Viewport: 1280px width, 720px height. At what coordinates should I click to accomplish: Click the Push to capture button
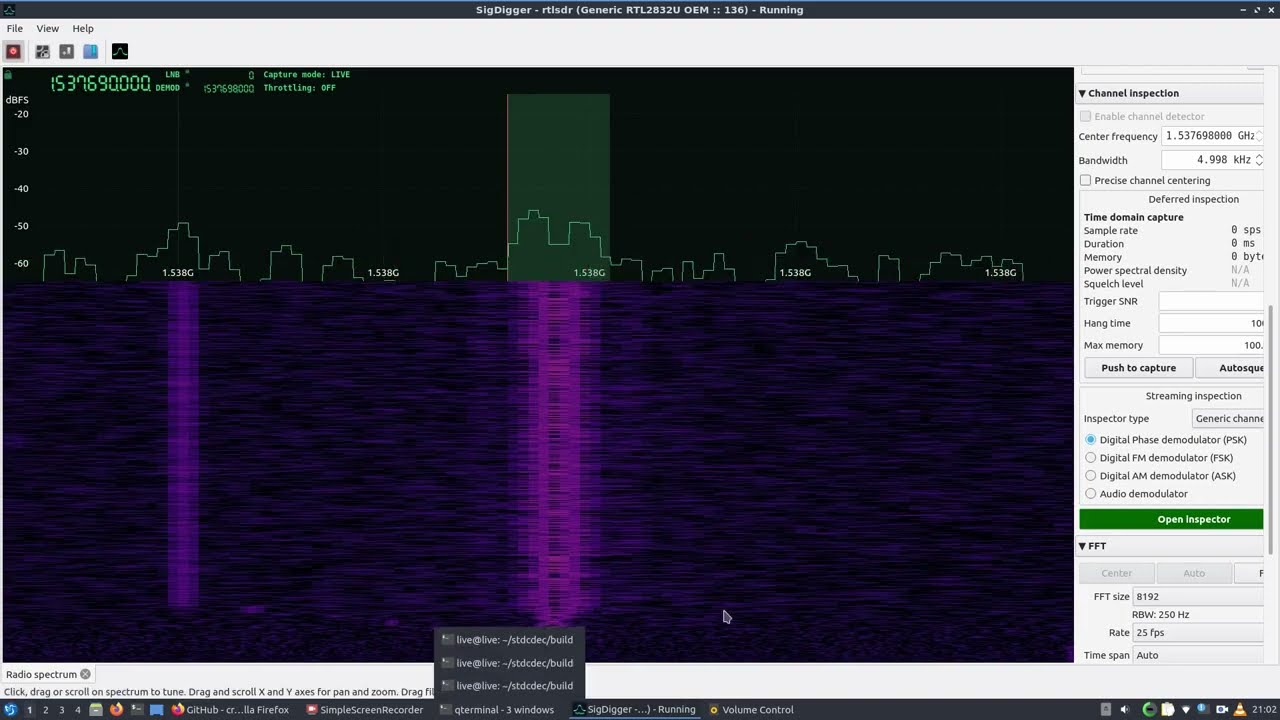(x=1138, y=368)
